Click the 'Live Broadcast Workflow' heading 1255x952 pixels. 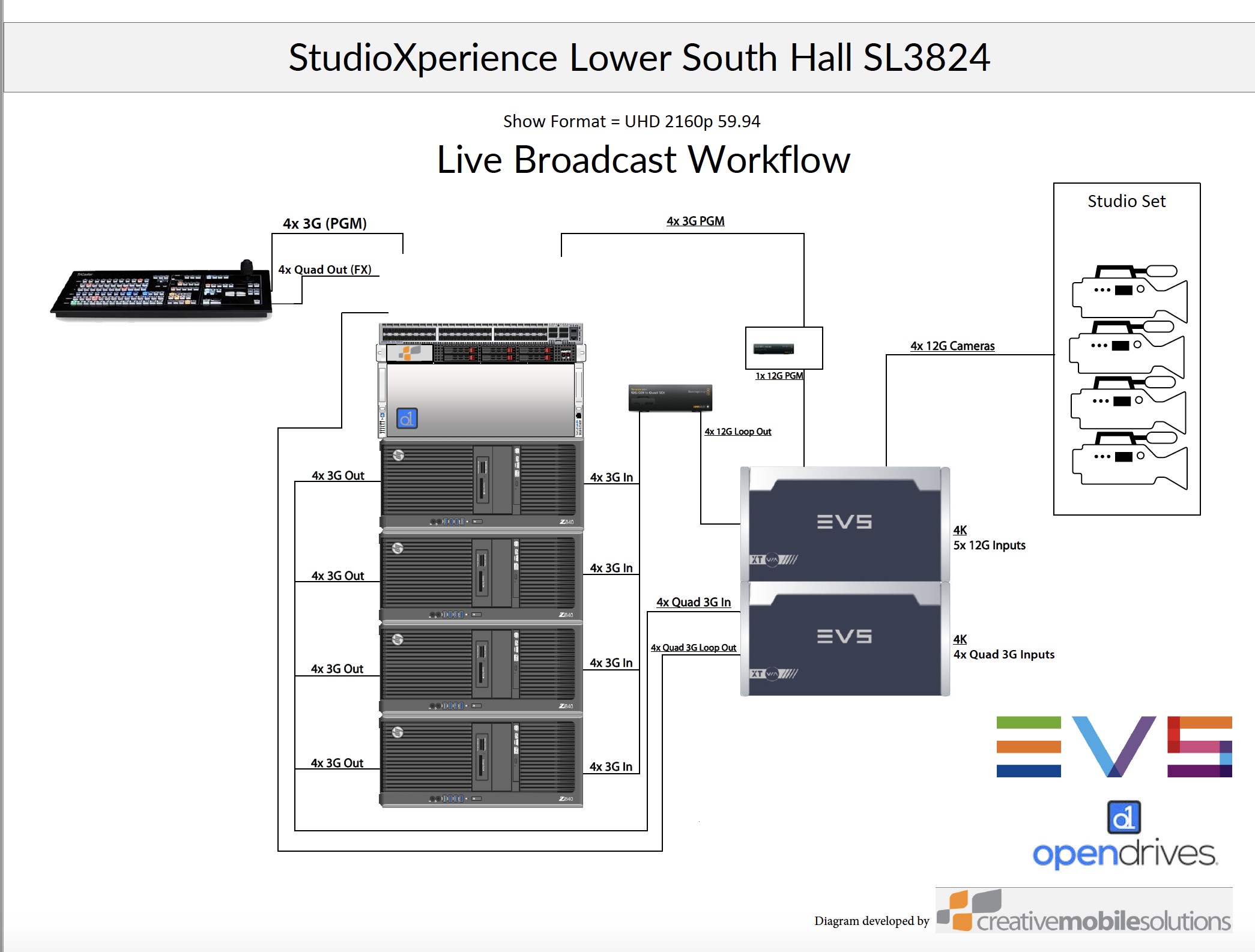click(643, 160)
